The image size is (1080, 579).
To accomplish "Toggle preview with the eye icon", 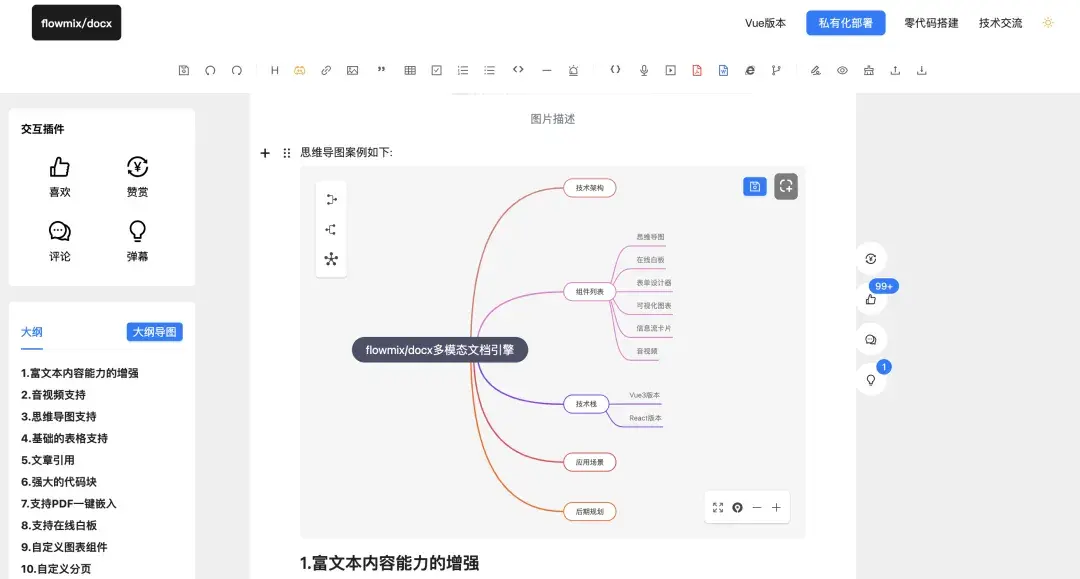I will (842, 70).
